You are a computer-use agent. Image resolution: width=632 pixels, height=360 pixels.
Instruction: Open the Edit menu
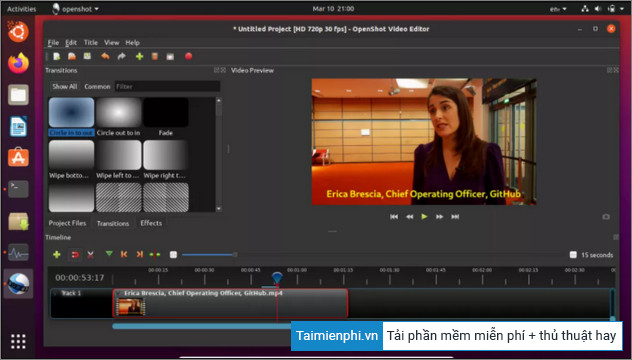pyautogui.click(x=71, y=43)
